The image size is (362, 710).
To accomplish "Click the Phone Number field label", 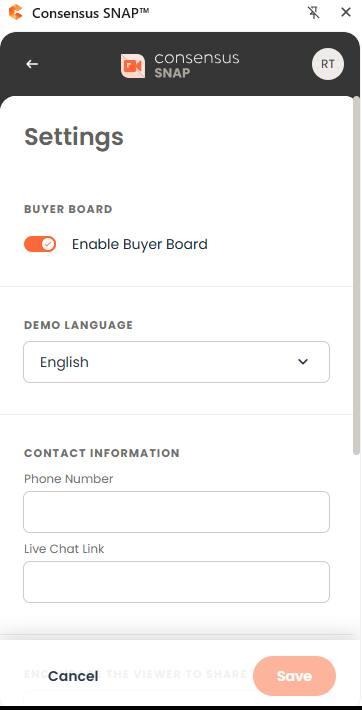I will point(68,479).
